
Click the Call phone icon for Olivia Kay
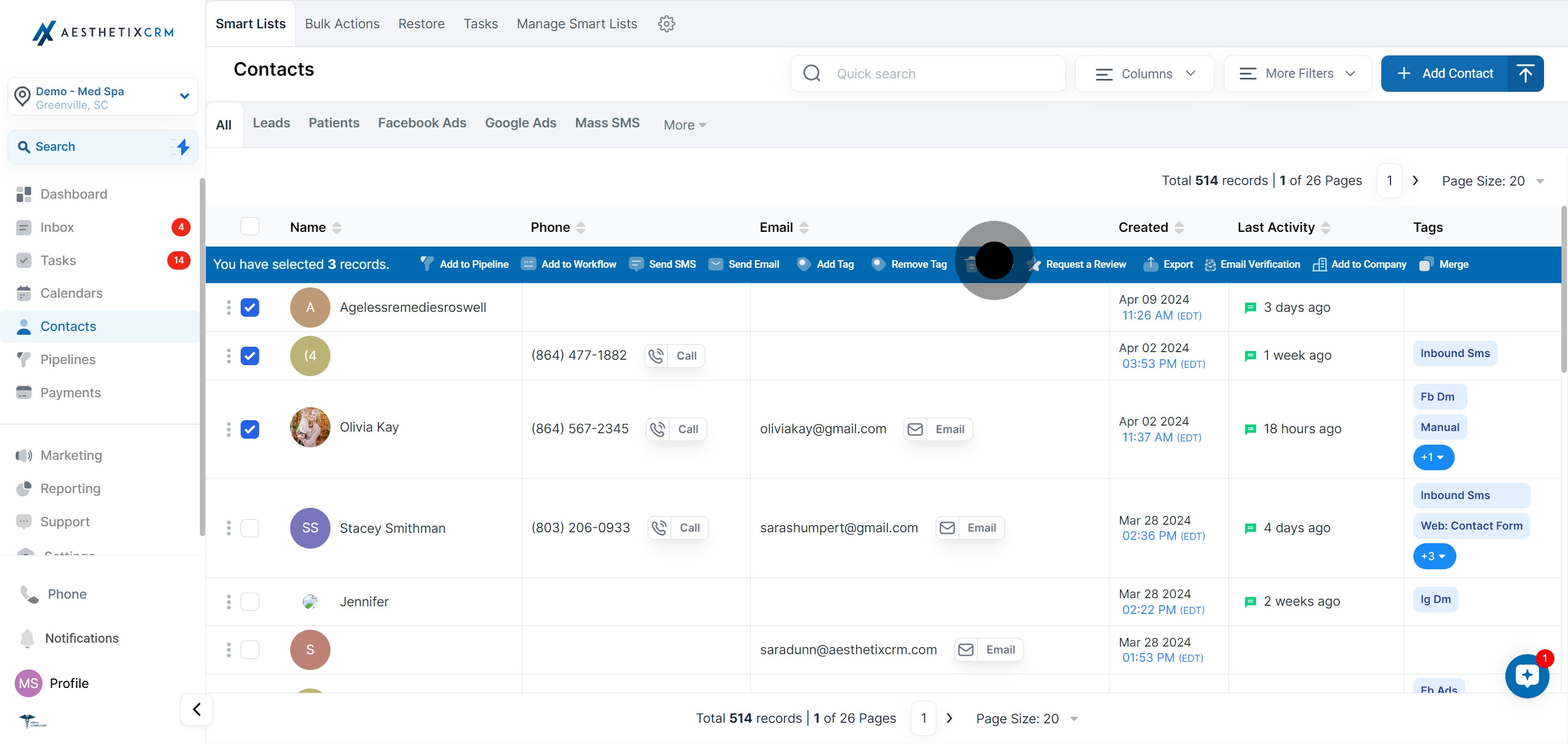point(658,429)
